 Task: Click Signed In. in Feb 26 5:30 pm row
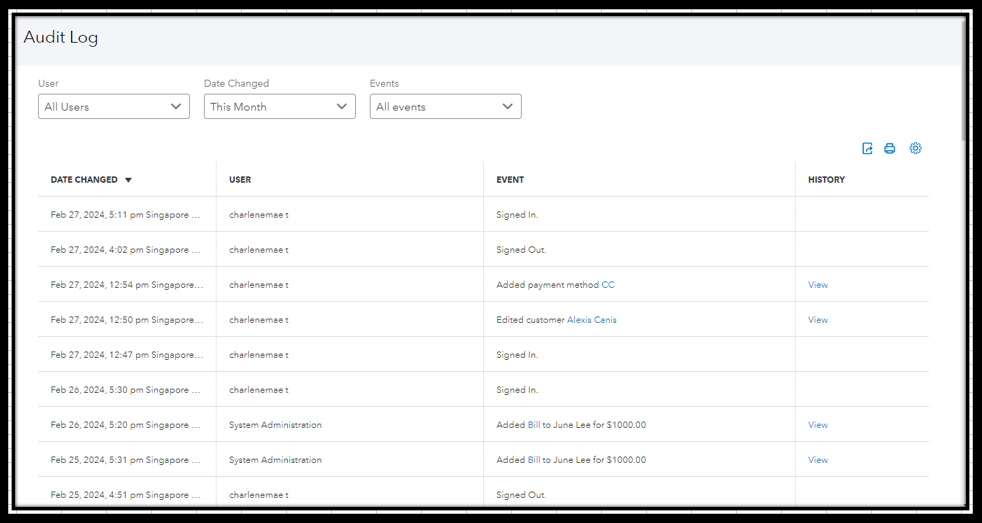pos(517,390)
